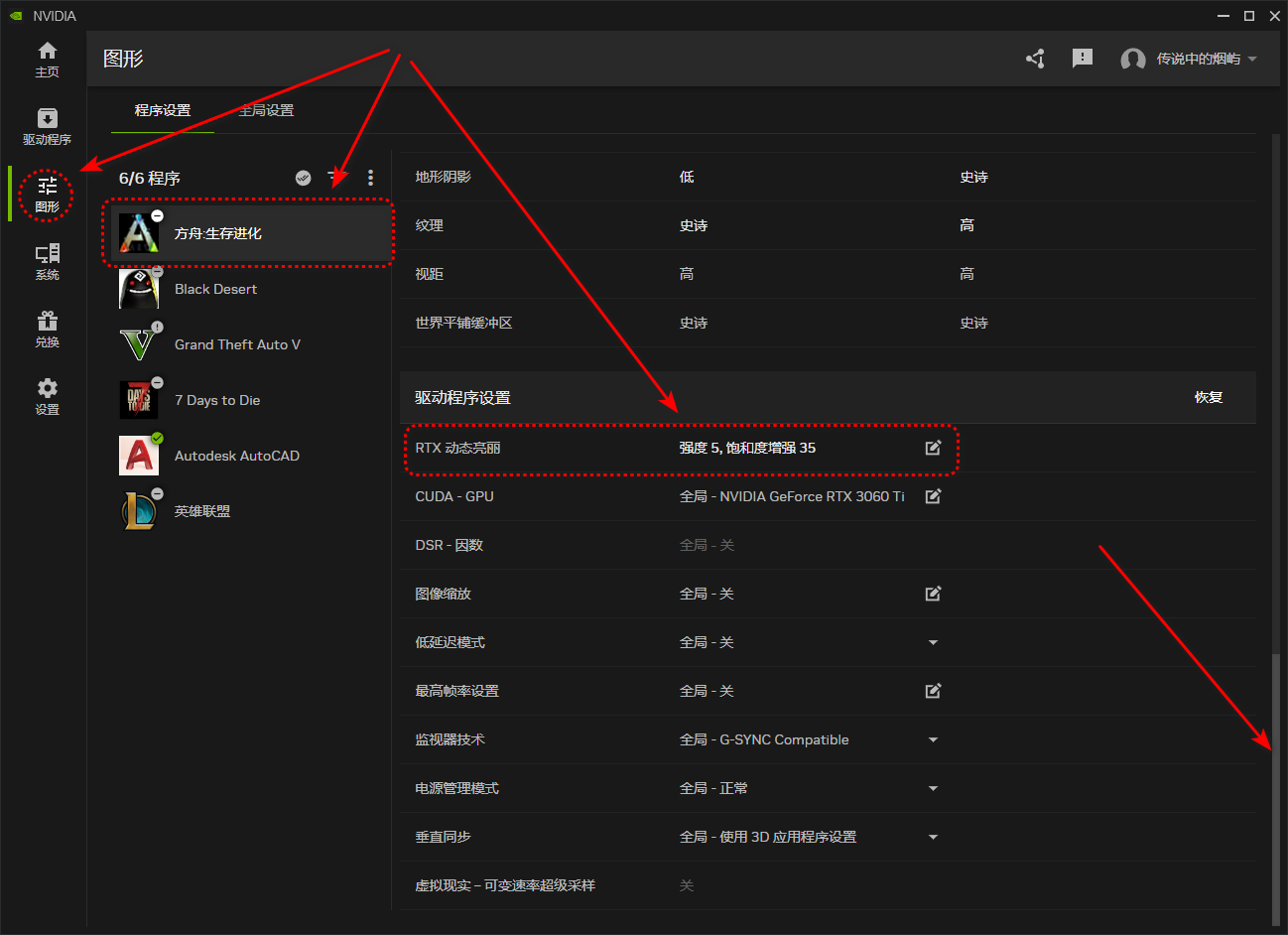Open the 设置 settings gear icon
Image resolution: width=1288 pixels, height=935 pixels.
coord(47,397)
